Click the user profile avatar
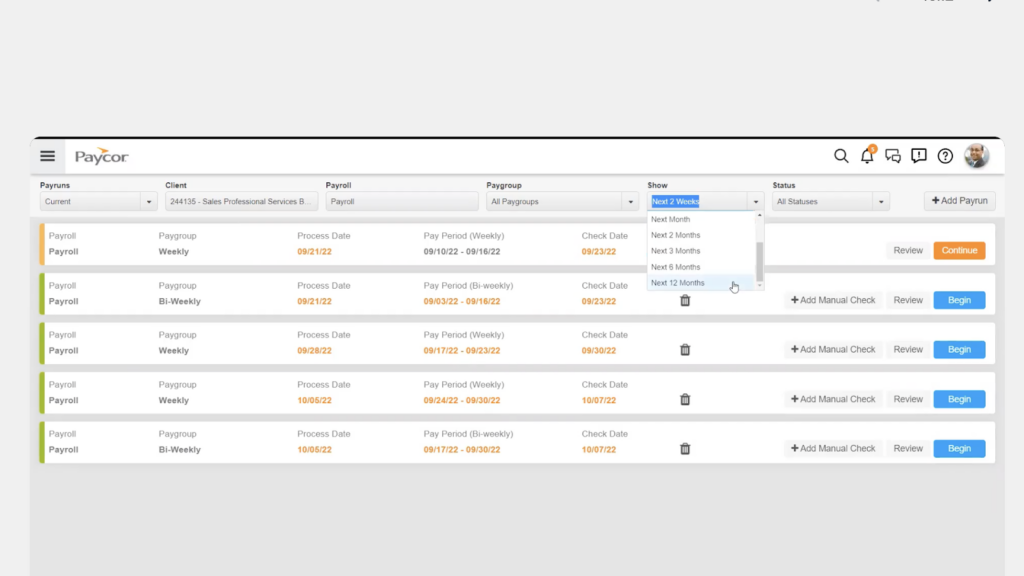 pos(976,156)
